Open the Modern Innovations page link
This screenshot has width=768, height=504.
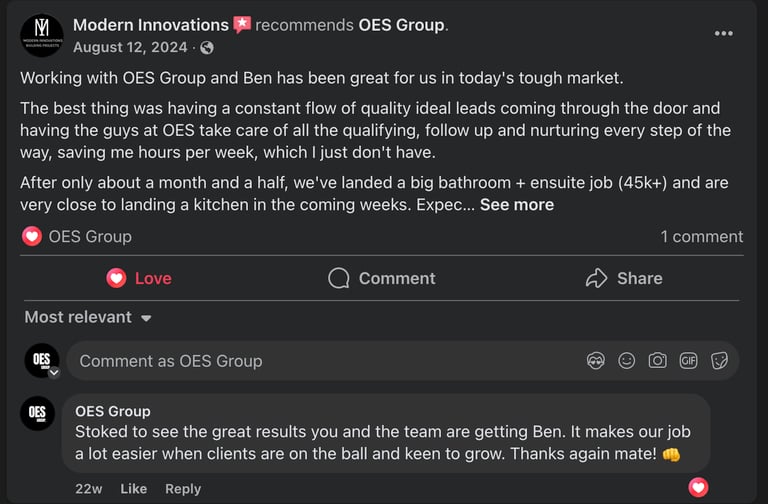(x=151, y=25)
